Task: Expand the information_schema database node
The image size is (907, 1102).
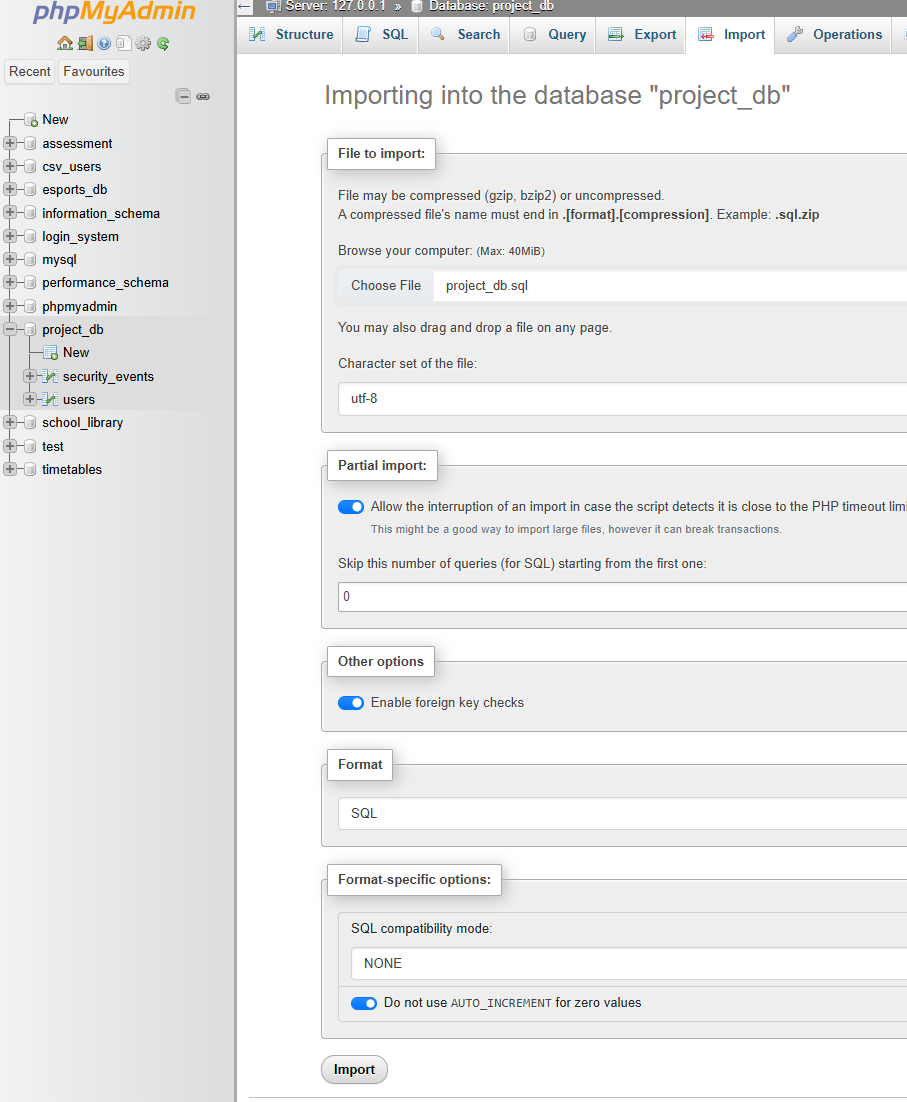Action: 10,213
